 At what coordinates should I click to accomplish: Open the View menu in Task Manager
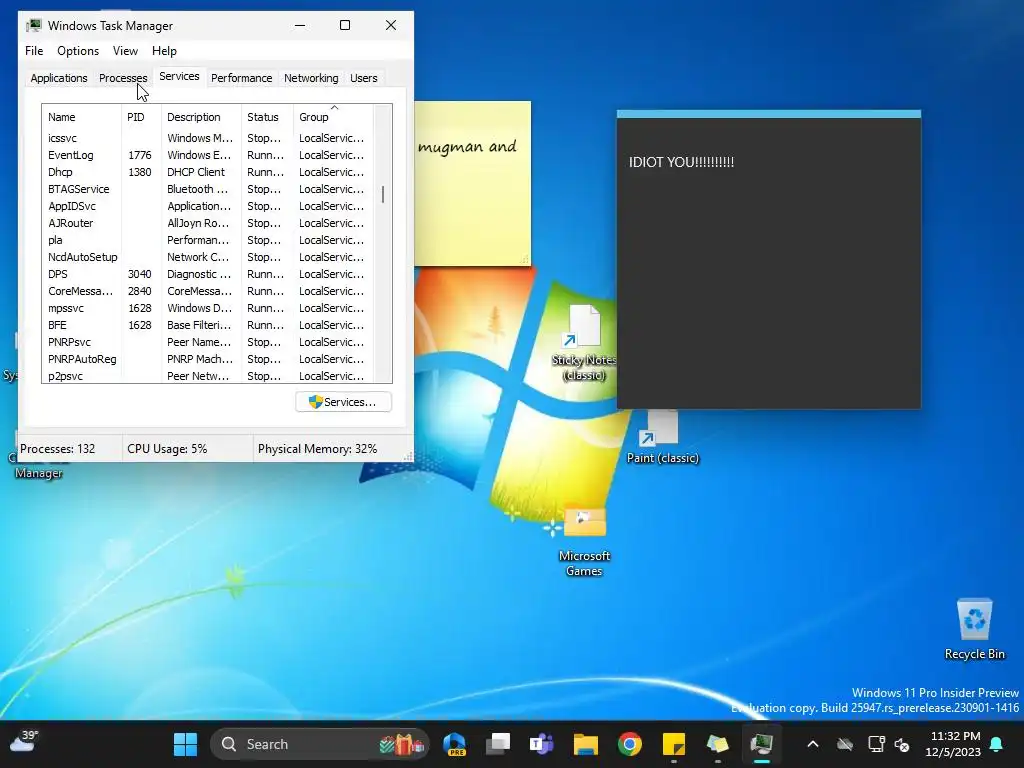125,51
